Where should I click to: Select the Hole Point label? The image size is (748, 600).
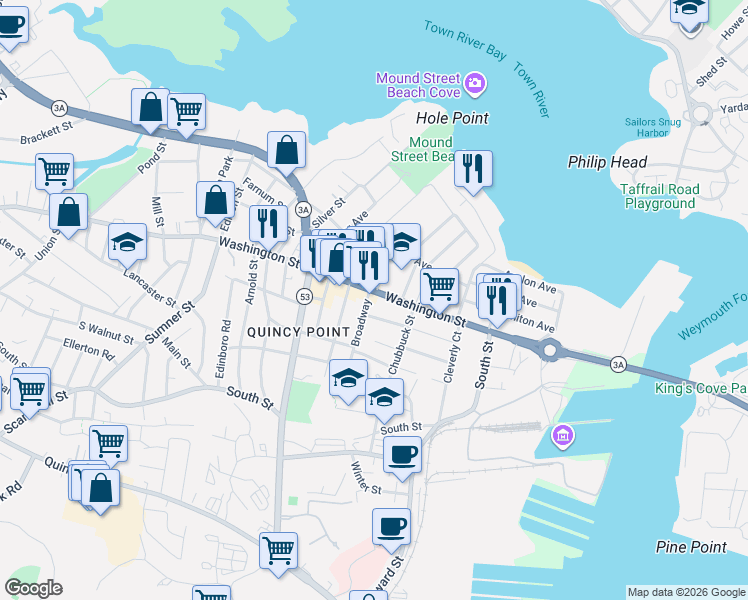click(x=452, y=118)
